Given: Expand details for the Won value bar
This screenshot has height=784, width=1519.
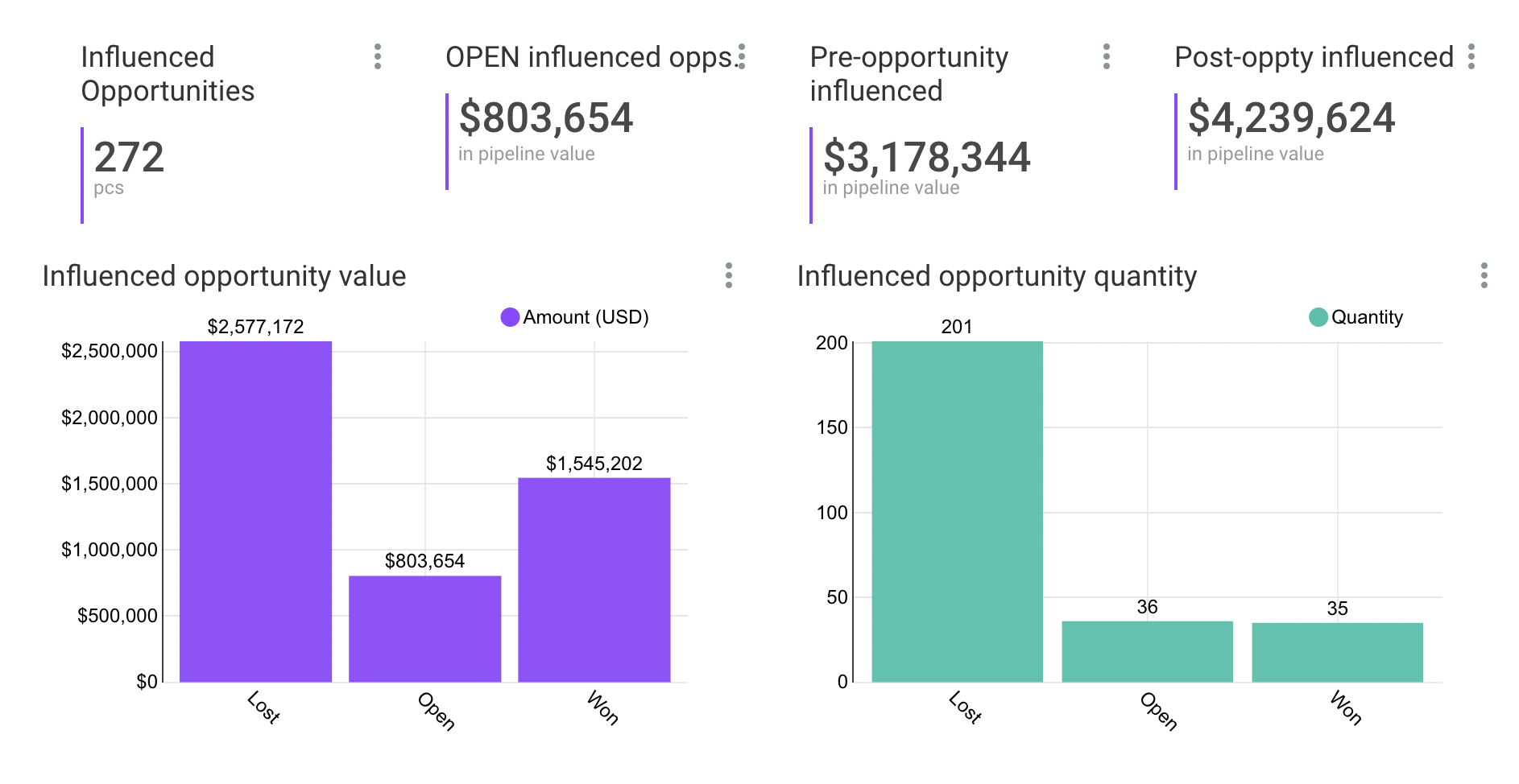Looking at the screenshot, I should point(594,580).
